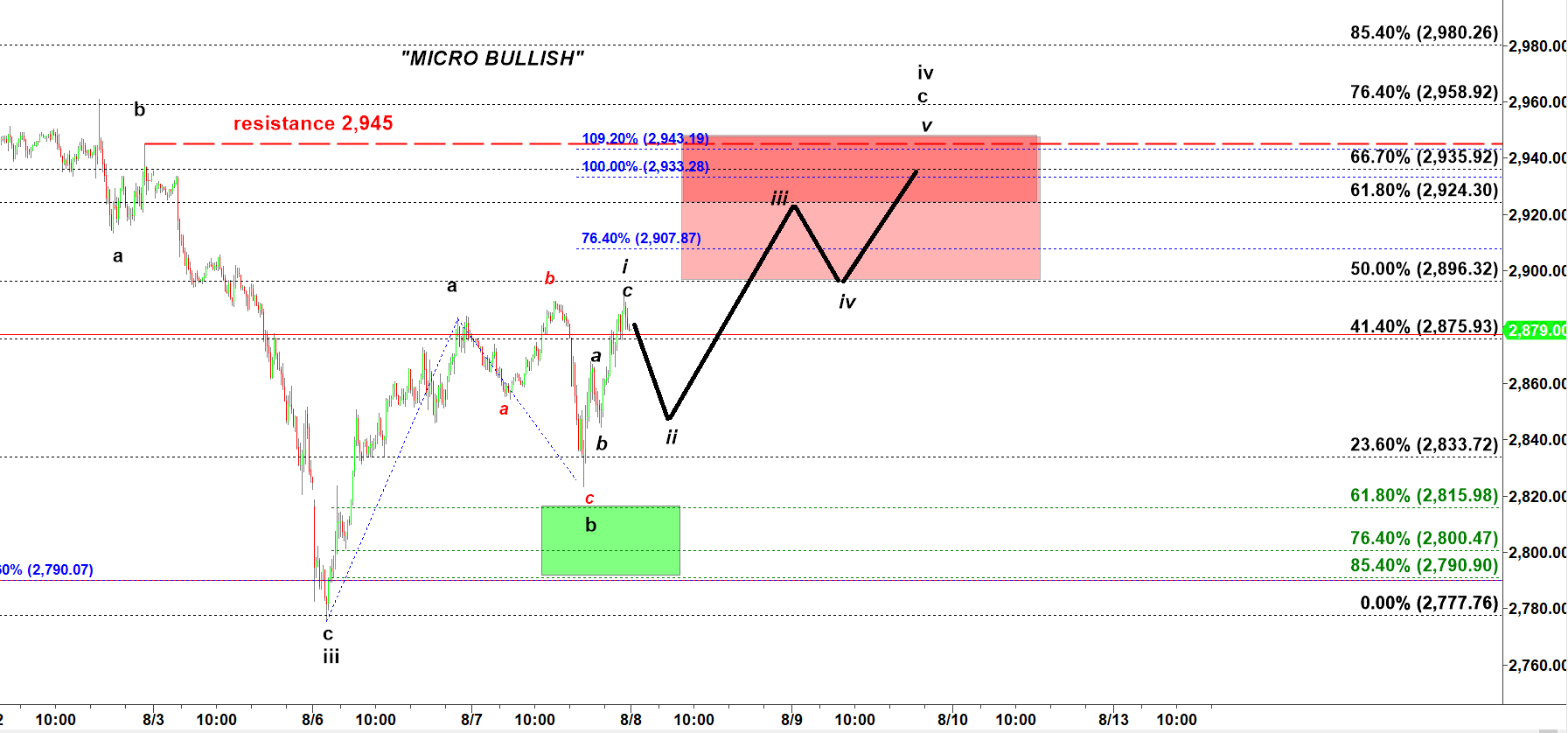The image size is (1568, 733).
Task: Select the red "resistance 2,945" label
Action: tap(313, 123)
